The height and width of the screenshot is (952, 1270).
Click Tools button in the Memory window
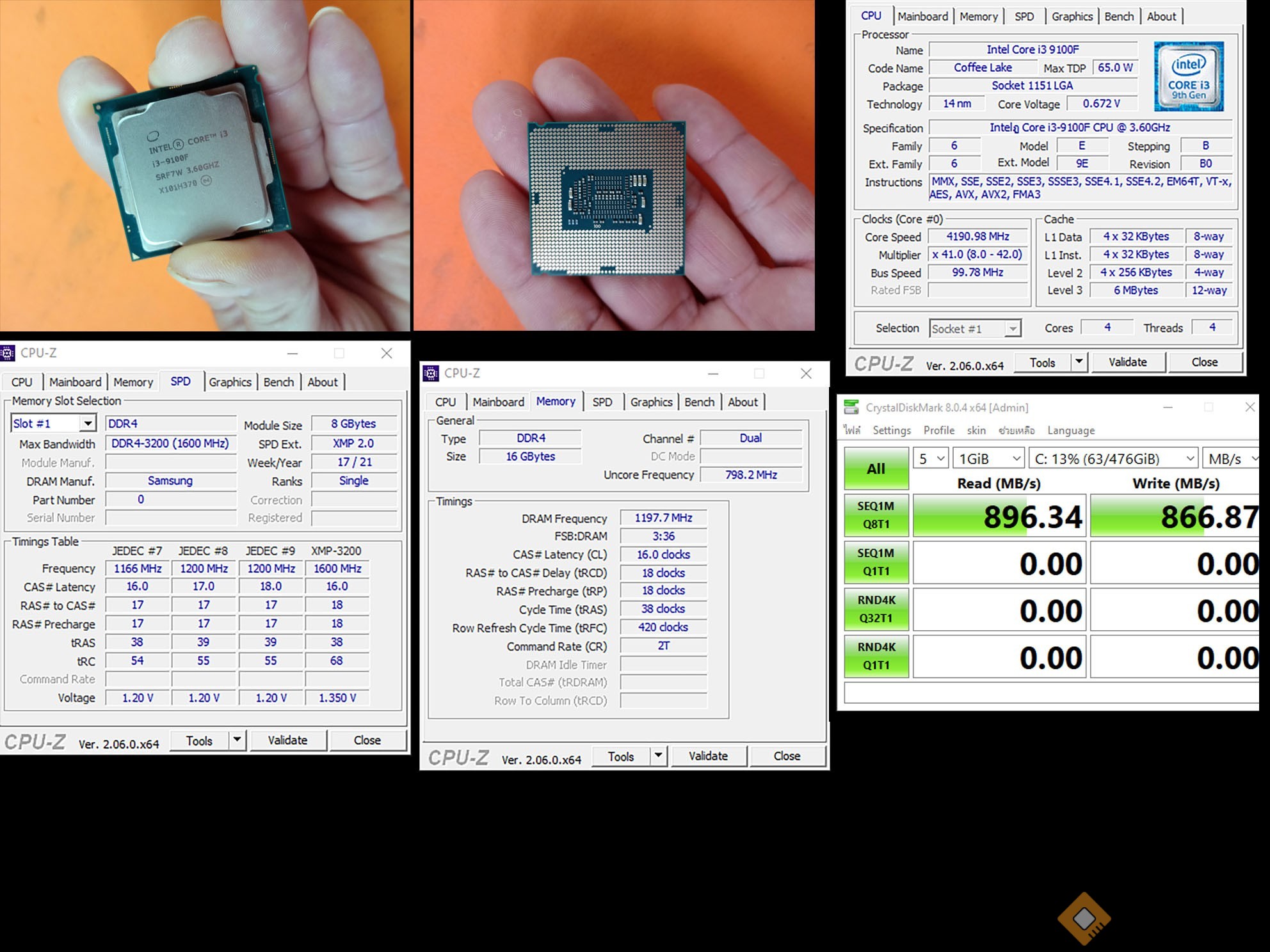(x=620, y=757)
